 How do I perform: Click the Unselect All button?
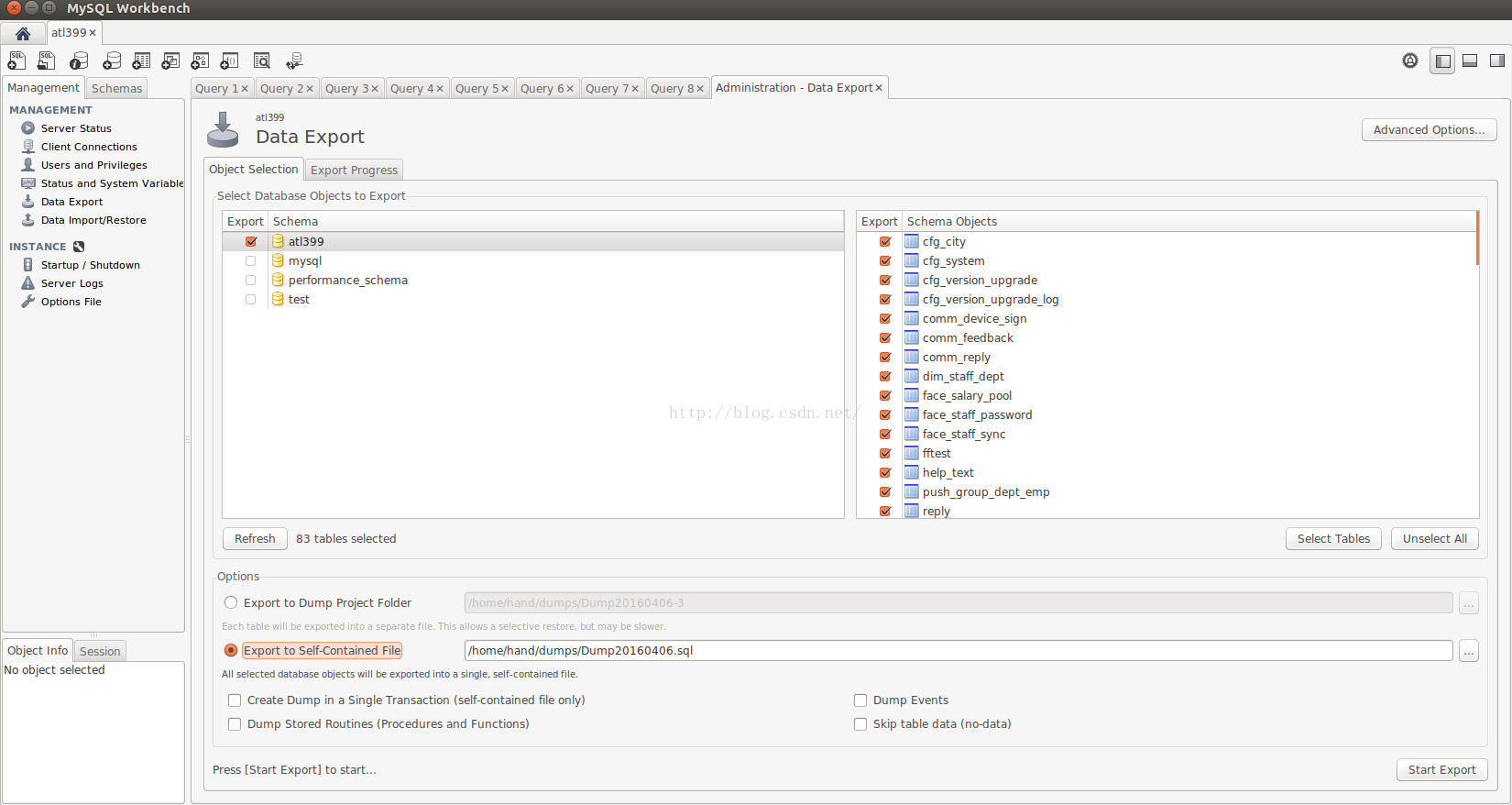[x=1435, y=539]
